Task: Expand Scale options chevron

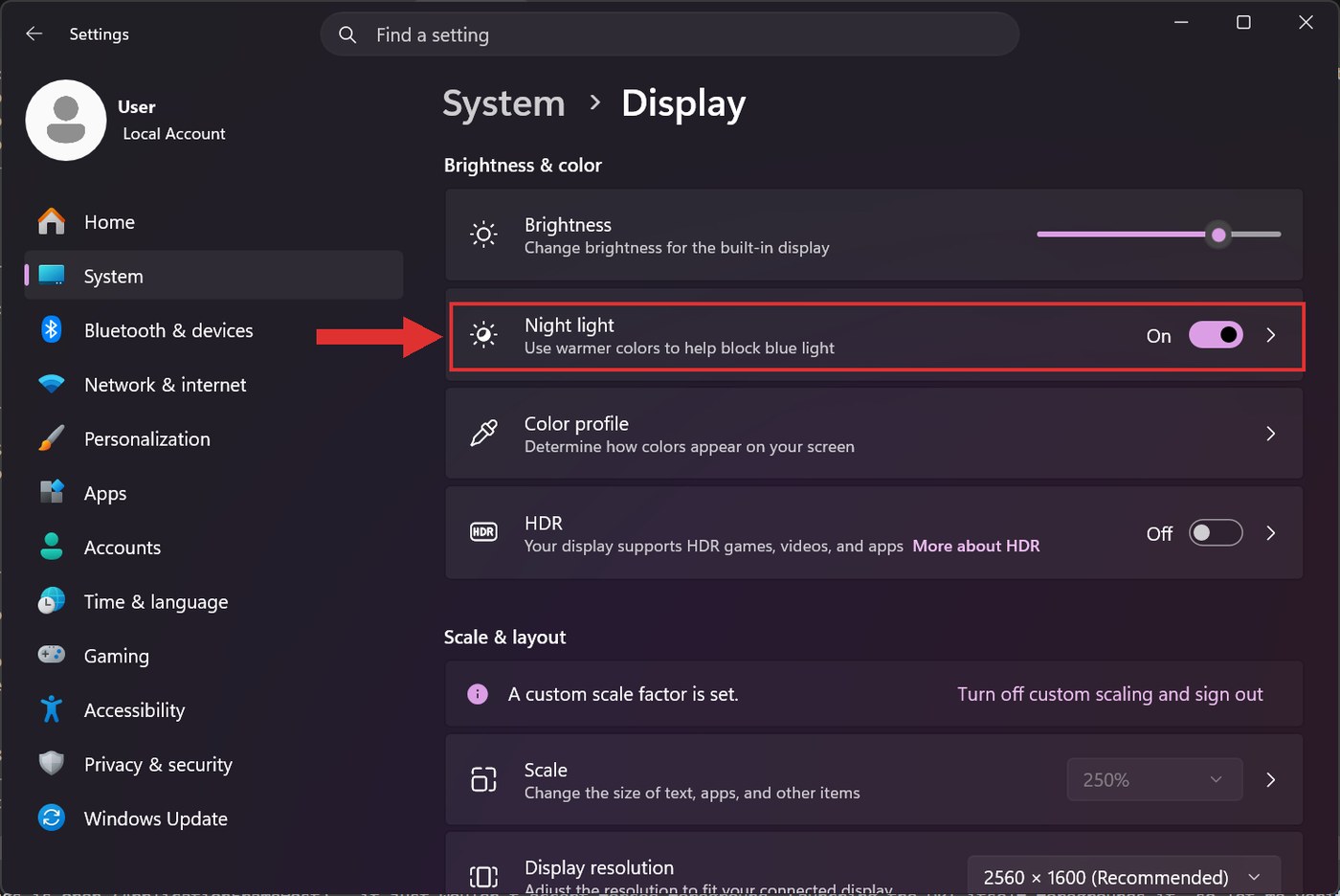Action: (x=1271, y=779)
